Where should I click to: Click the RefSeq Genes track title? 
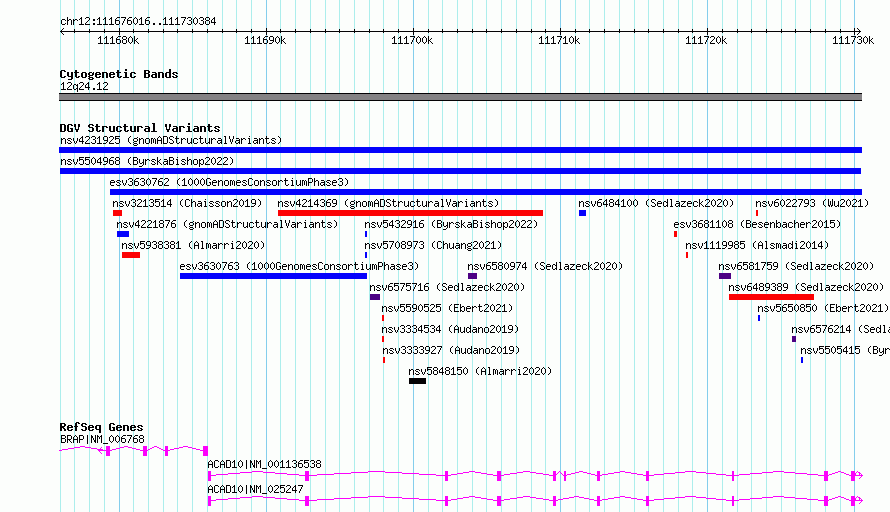click(101, 427)
